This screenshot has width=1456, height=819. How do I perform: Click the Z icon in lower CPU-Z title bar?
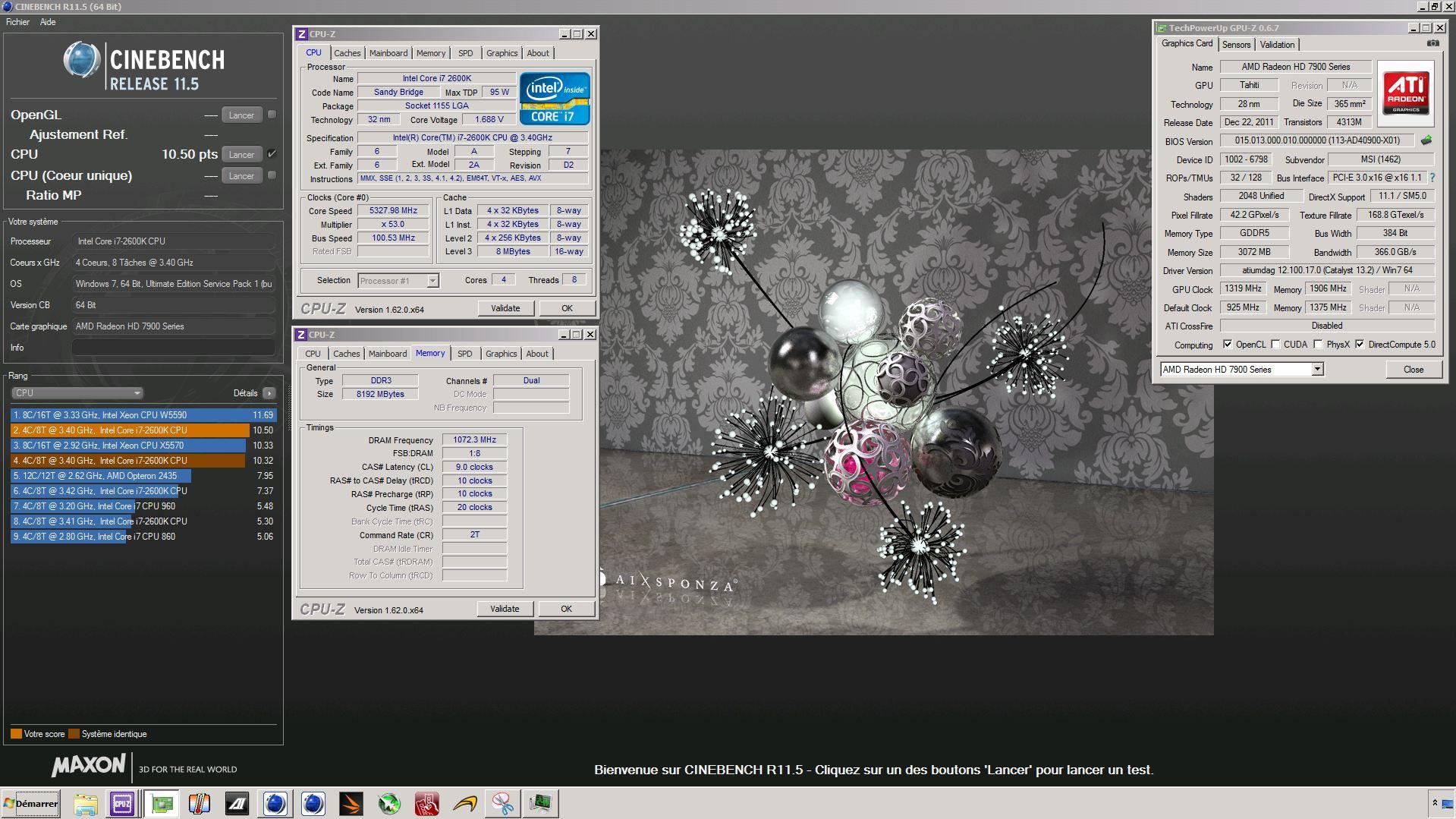[301, 335]
